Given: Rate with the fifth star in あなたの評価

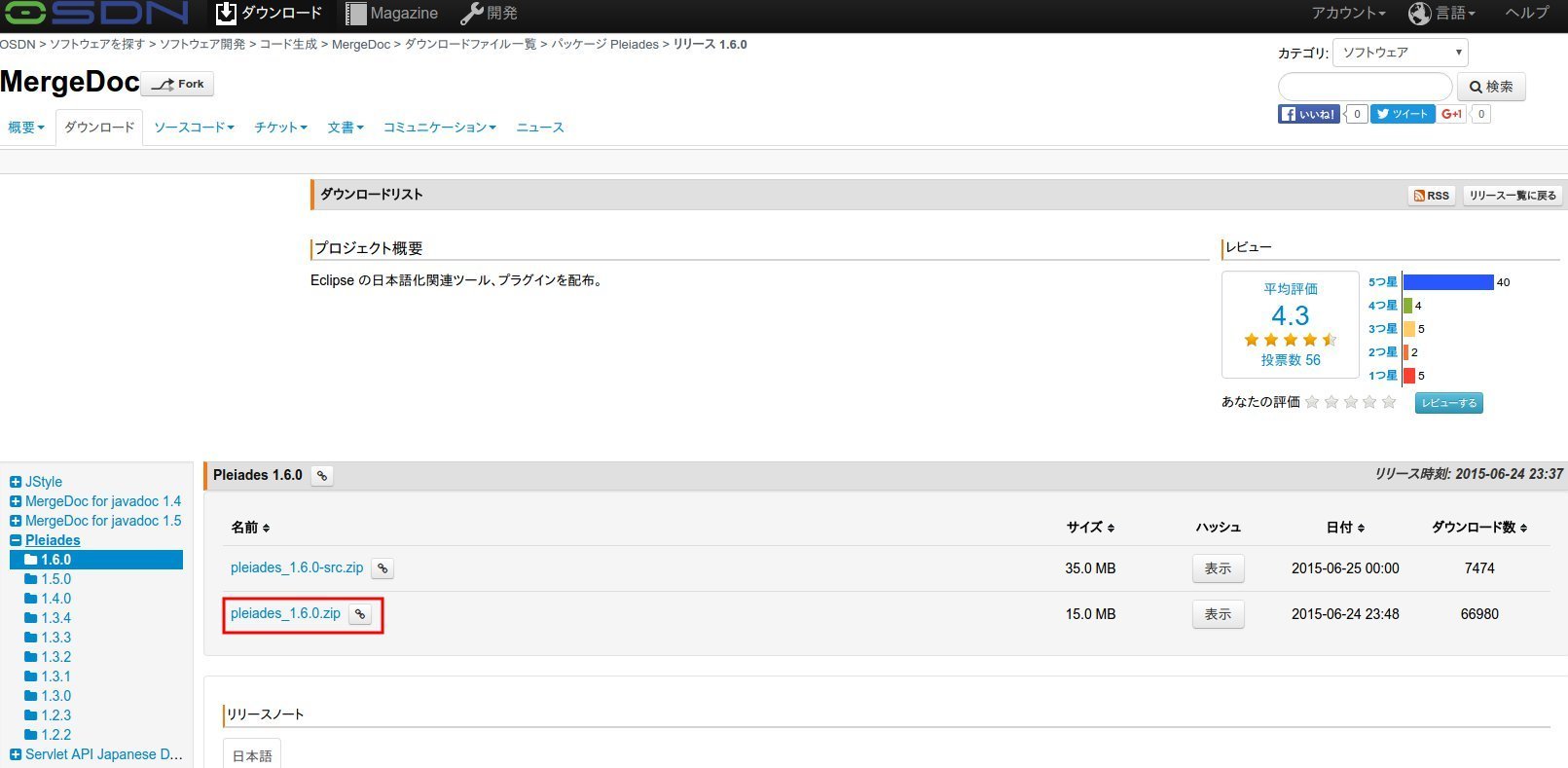Looking at the screenshot, I should click(1389, 402).
